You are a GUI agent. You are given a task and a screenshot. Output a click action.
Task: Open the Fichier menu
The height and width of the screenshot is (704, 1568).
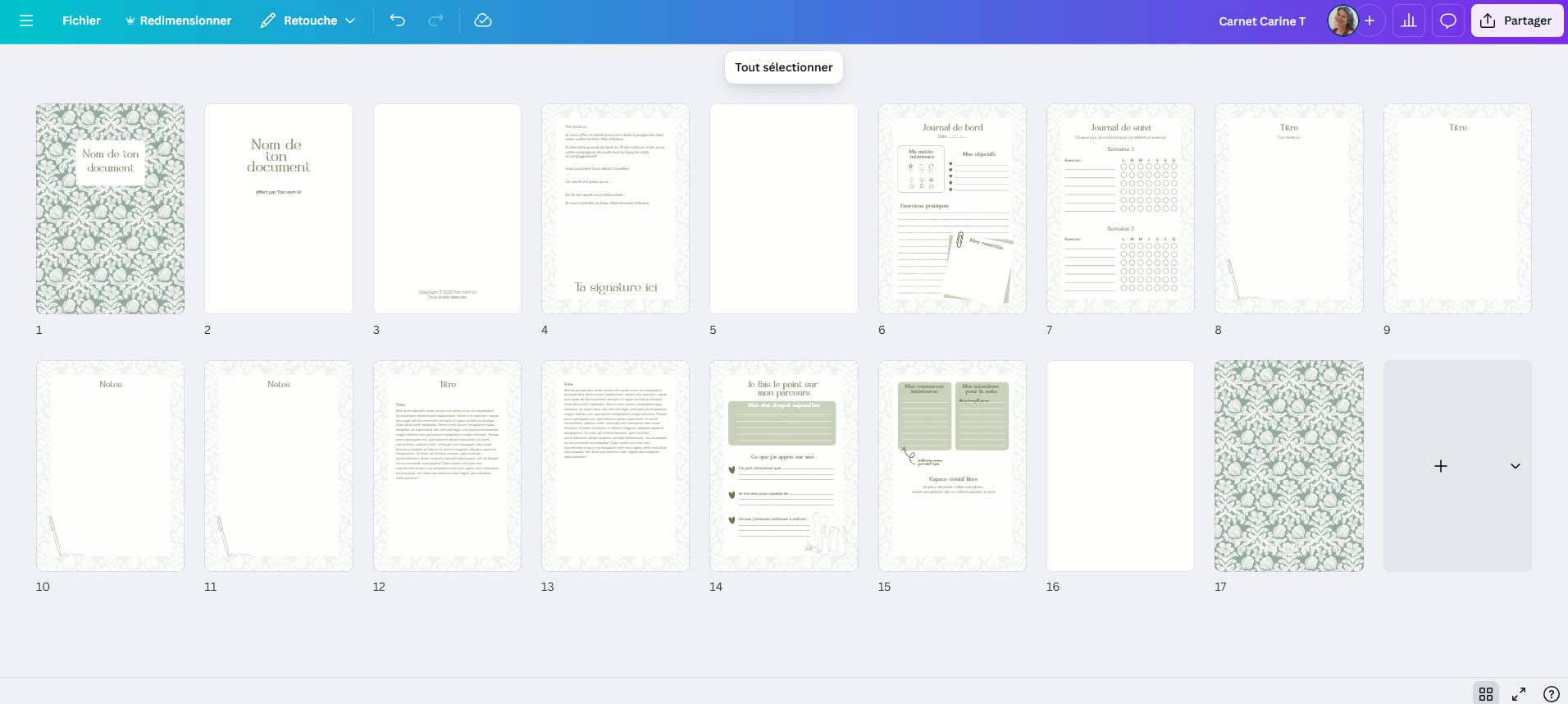click(x=81, y=21)
